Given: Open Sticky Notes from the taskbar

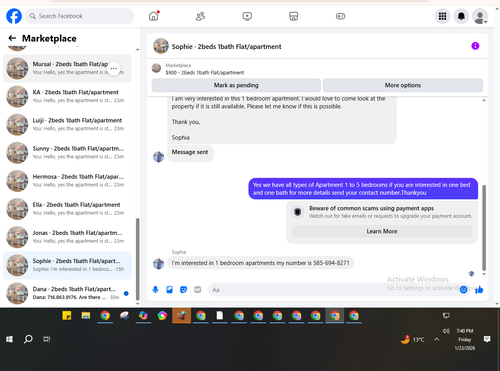Looking at the screenshot, I should pyautogui.click(x=67, y=315).
